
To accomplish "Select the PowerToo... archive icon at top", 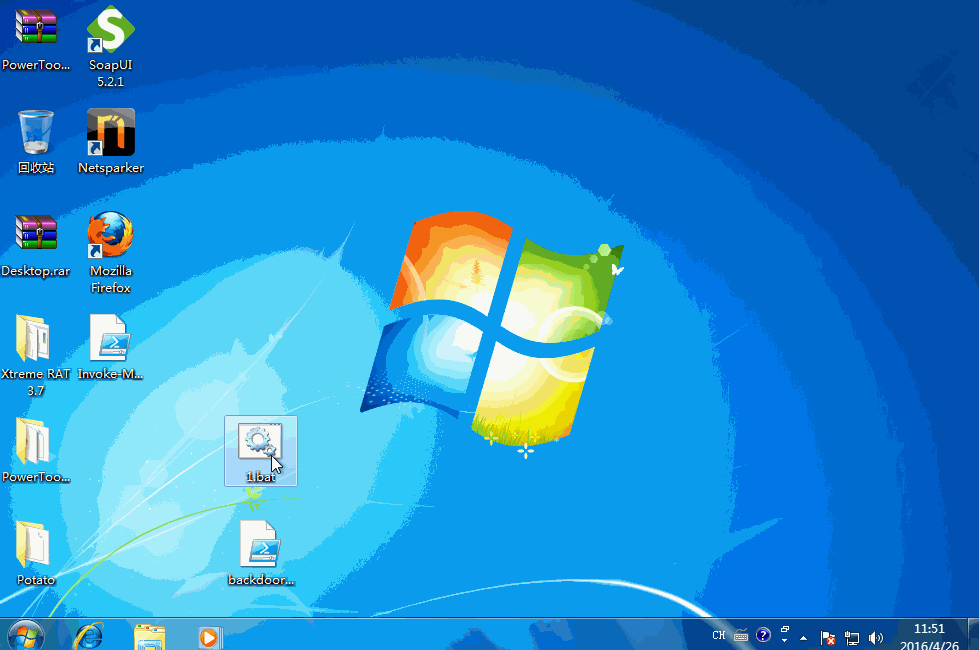I will tap(36, 39).
